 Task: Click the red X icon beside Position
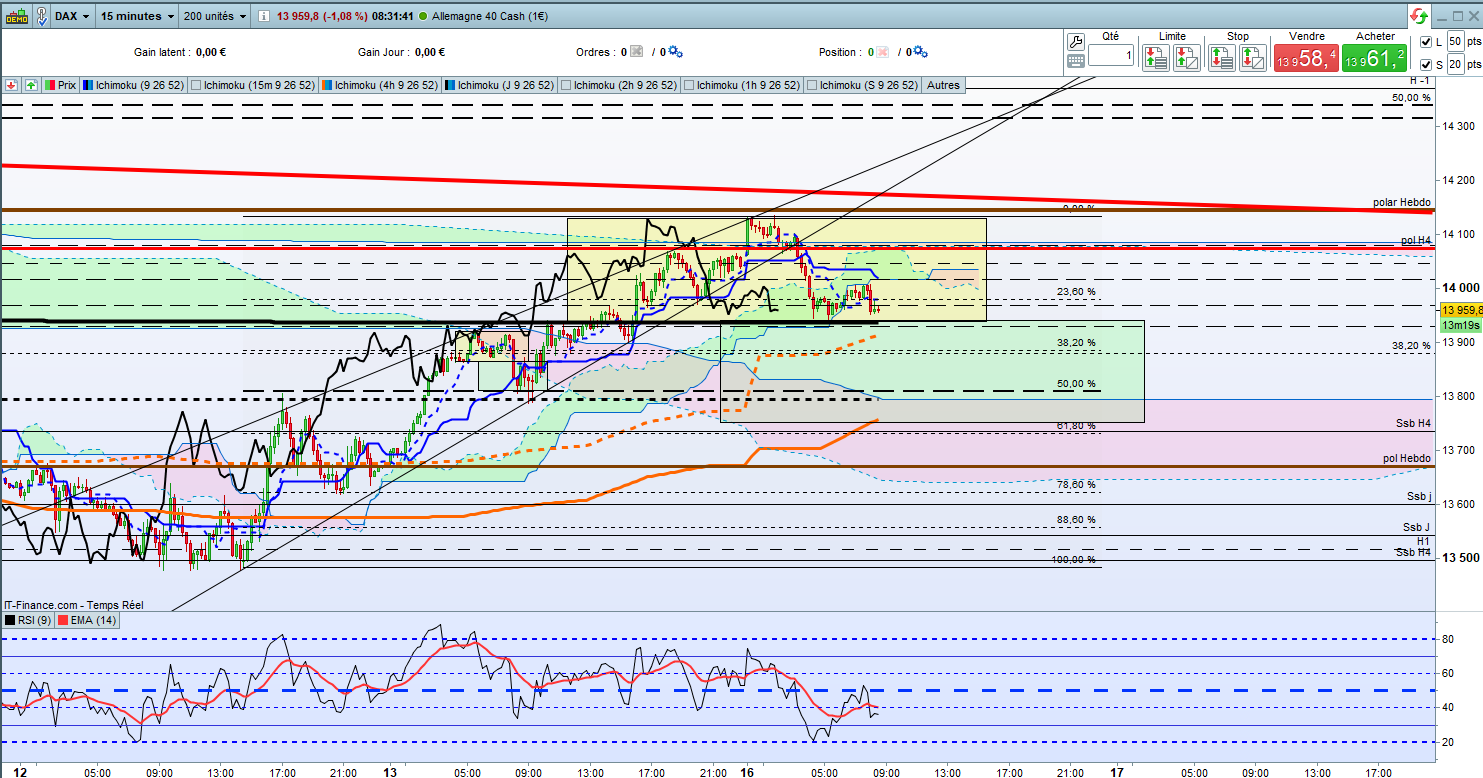(x=883, y=52)
